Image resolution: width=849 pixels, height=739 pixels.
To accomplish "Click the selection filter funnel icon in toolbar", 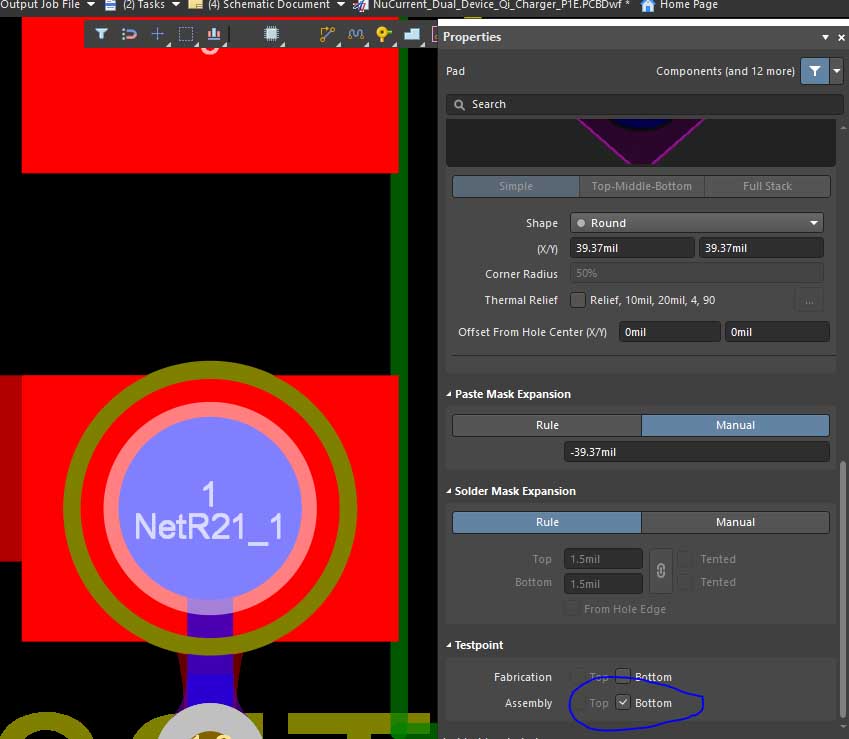I will pyautogui.click(x=101, y=34).
